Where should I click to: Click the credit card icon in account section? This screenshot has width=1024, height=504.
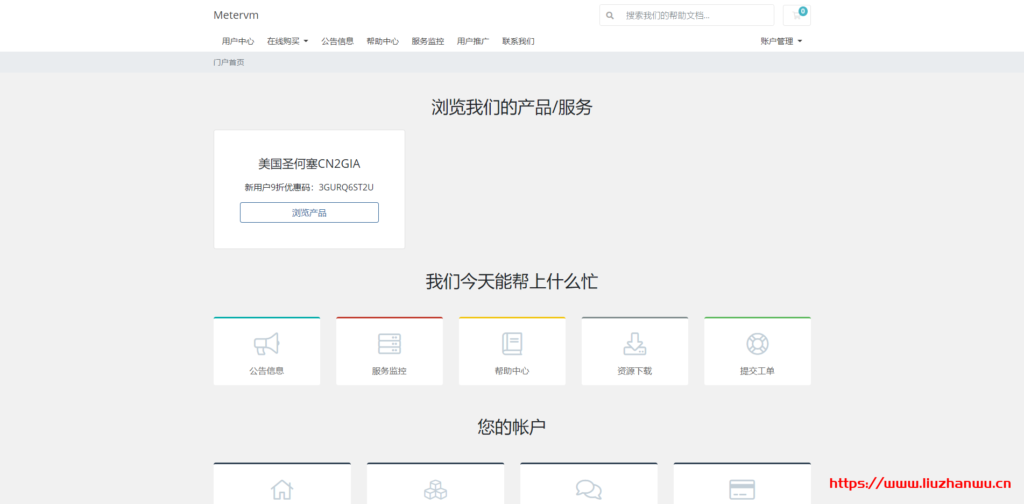(x=741, y=489)
